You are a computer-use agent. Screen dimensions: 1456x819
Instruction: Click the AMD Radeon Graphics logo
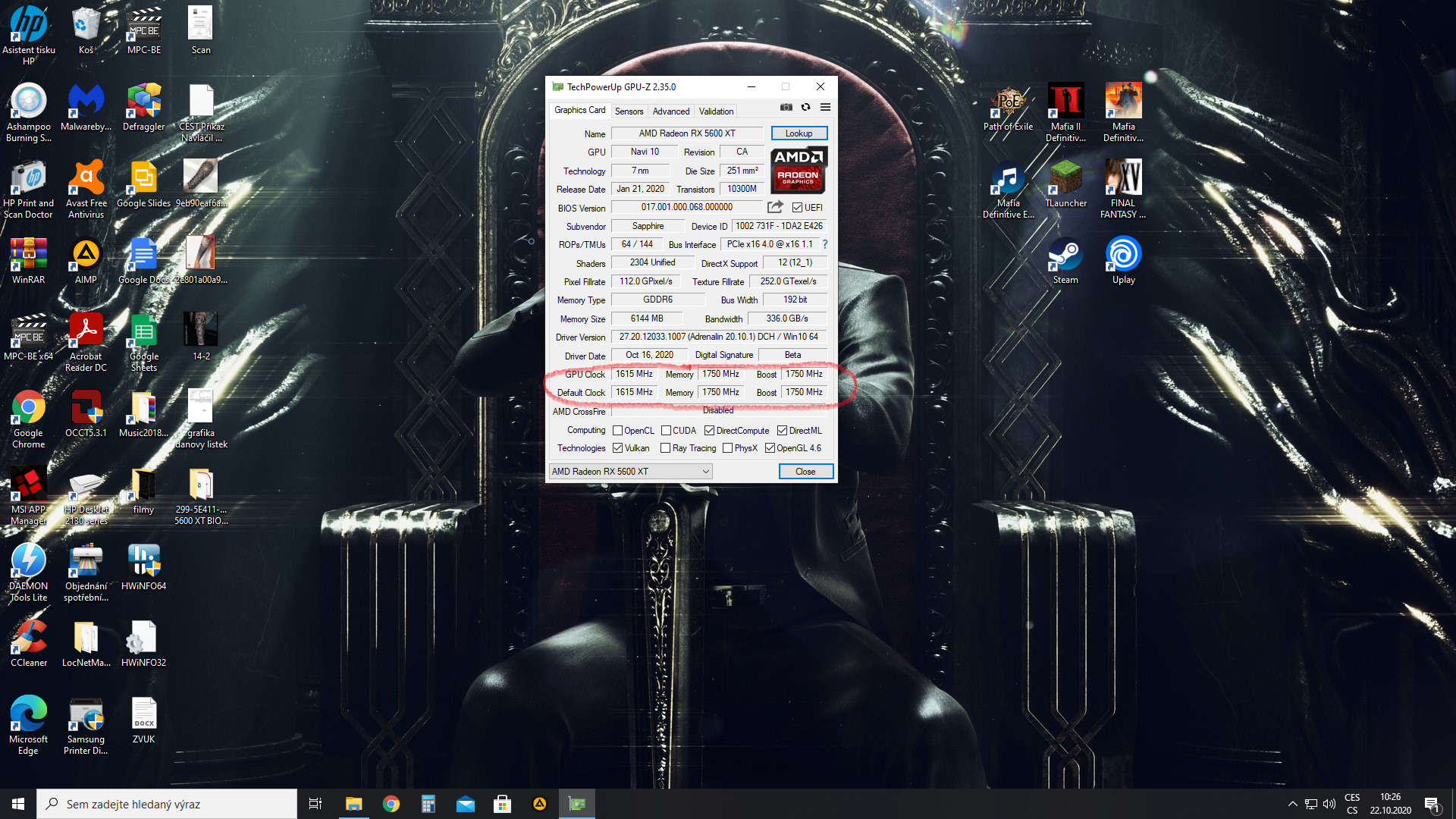[x=799, y=170]
